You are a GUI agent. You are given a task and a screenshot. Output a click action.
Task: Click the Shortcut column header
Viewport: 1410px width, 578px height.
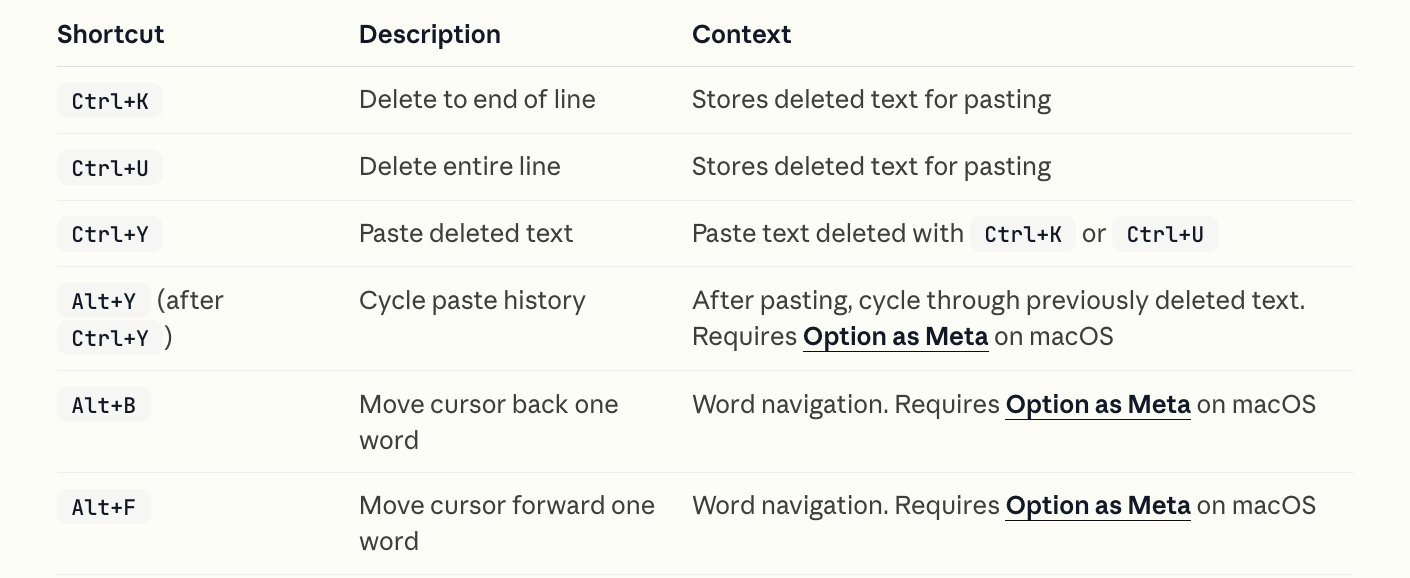[110, 34]
